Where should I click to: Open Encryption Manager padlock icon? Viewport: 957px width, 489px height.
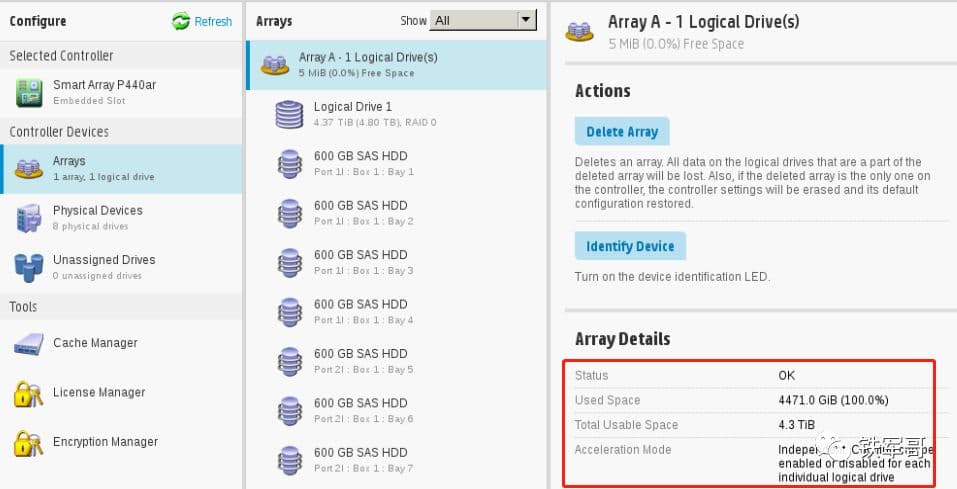tap(28, 442)
